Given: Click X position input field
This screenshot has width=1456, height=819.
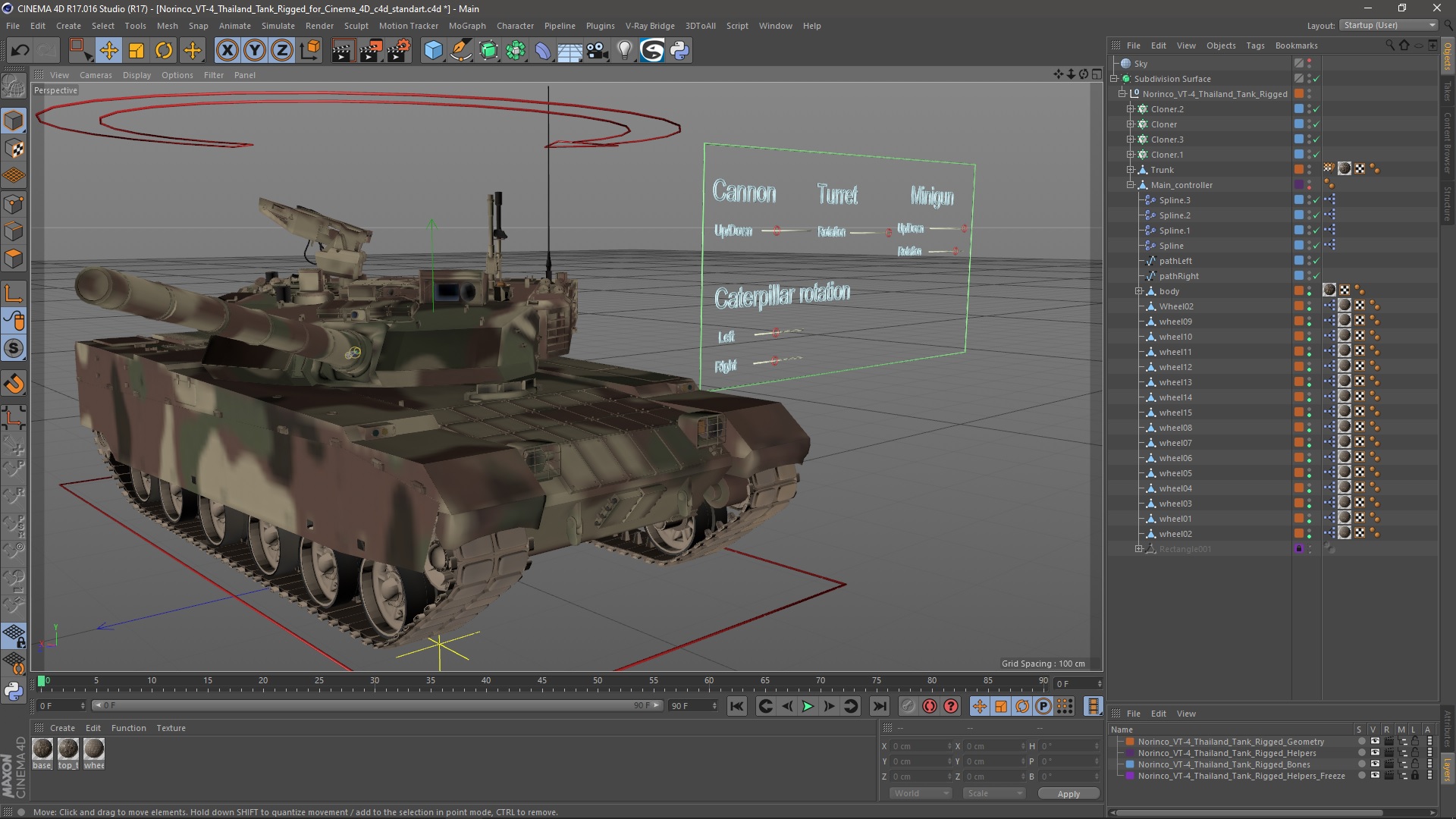Looking at the screenshot, I should point(921,746).
